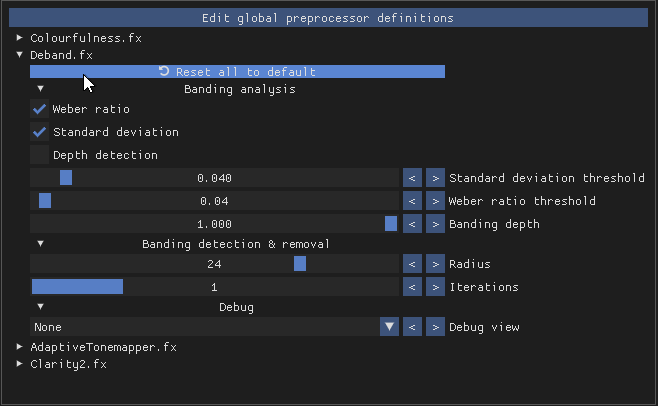
Task: Select next Debug view option arrow
Action: (435, 327)
